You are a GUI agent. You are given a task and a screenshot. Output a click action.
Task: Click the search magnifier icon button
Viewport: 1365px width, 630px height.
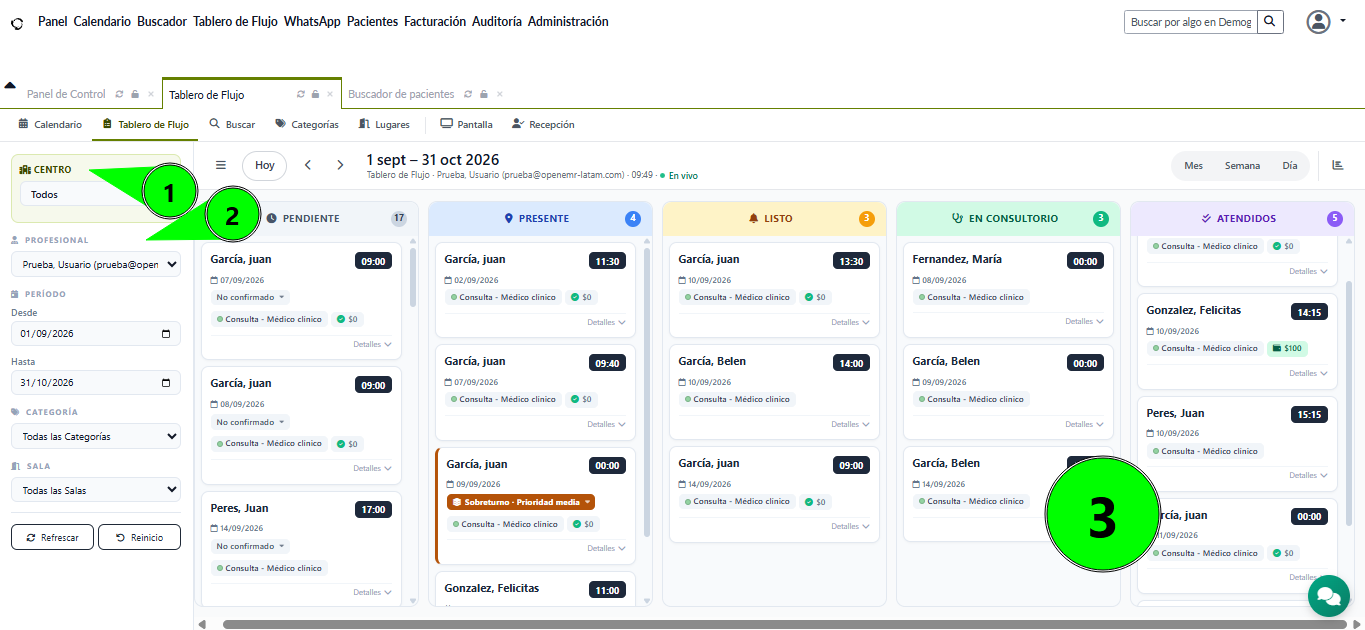pos(1270,21)
